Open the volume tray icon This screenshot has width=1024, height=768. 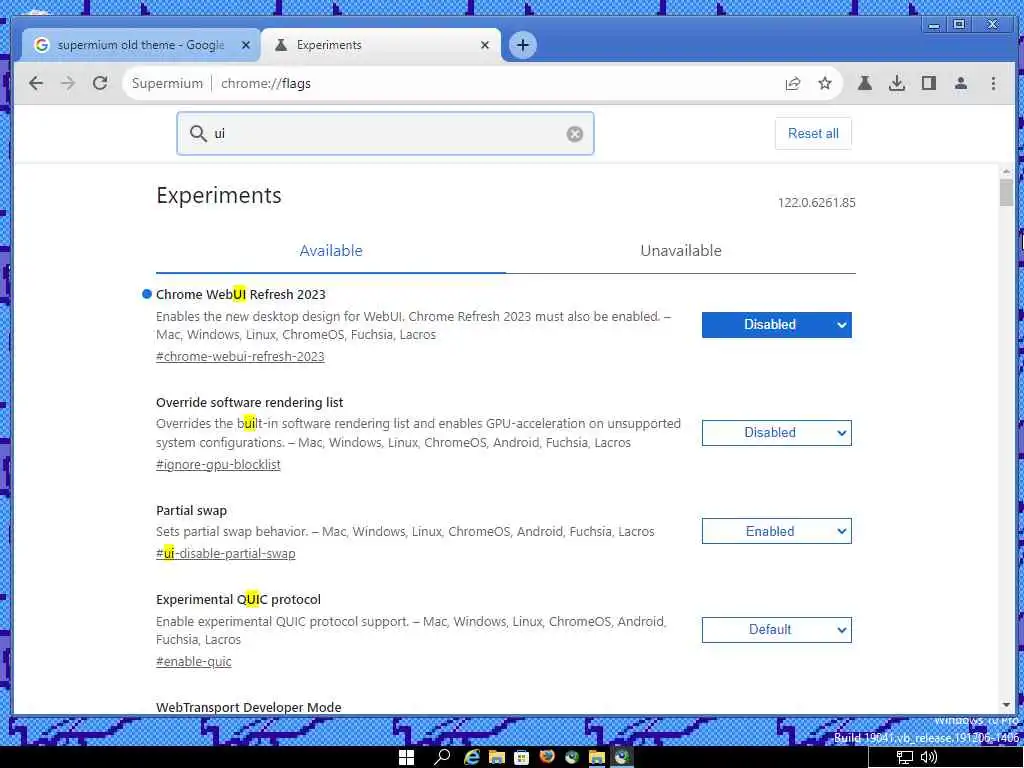click(x=929, y=758)
